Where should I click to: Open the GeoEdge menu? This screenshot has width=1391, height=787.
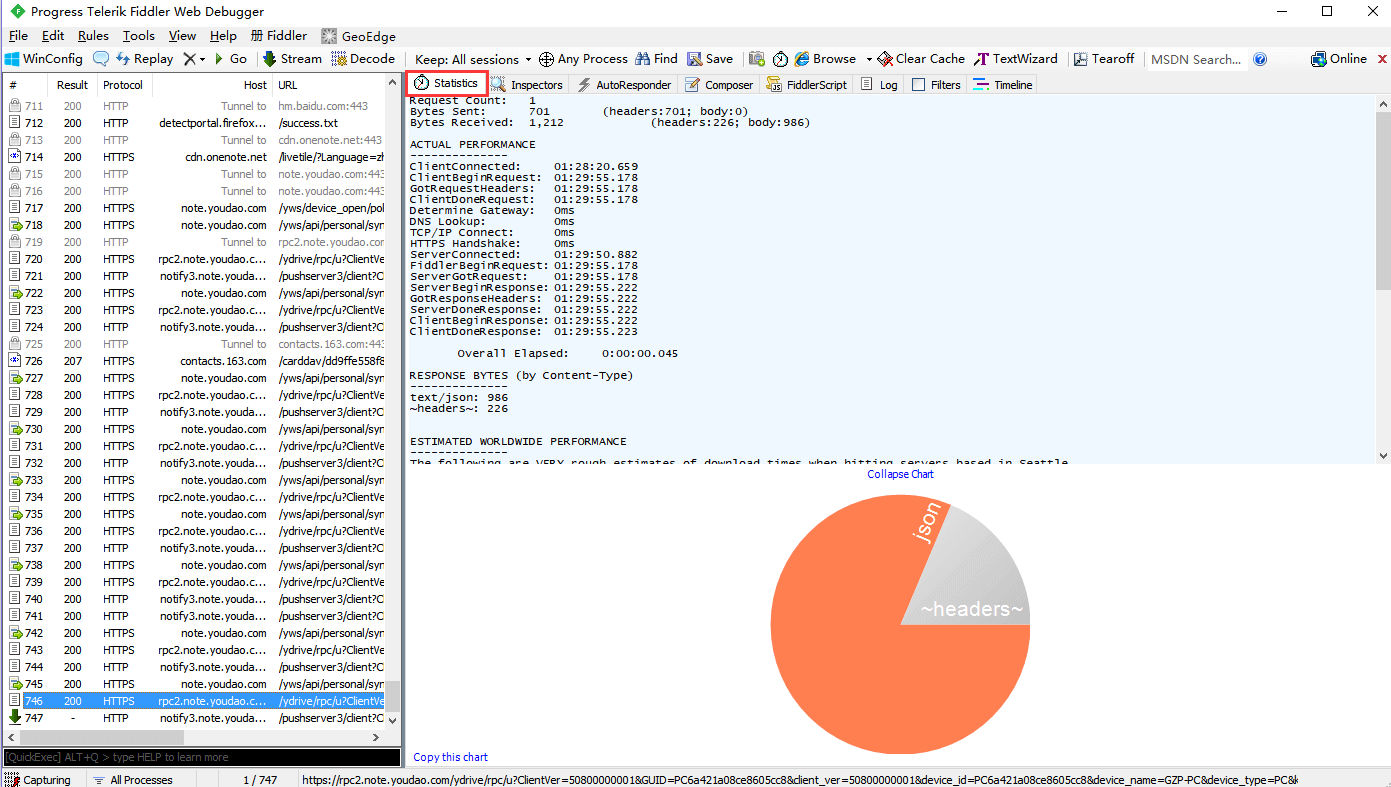358,36
